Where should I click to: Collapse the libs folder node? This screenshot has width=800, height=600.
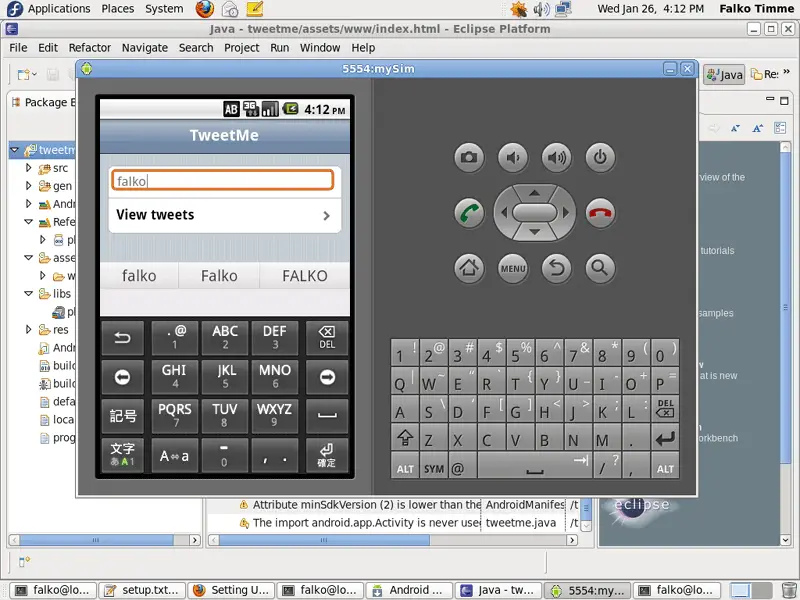point(29,293)
